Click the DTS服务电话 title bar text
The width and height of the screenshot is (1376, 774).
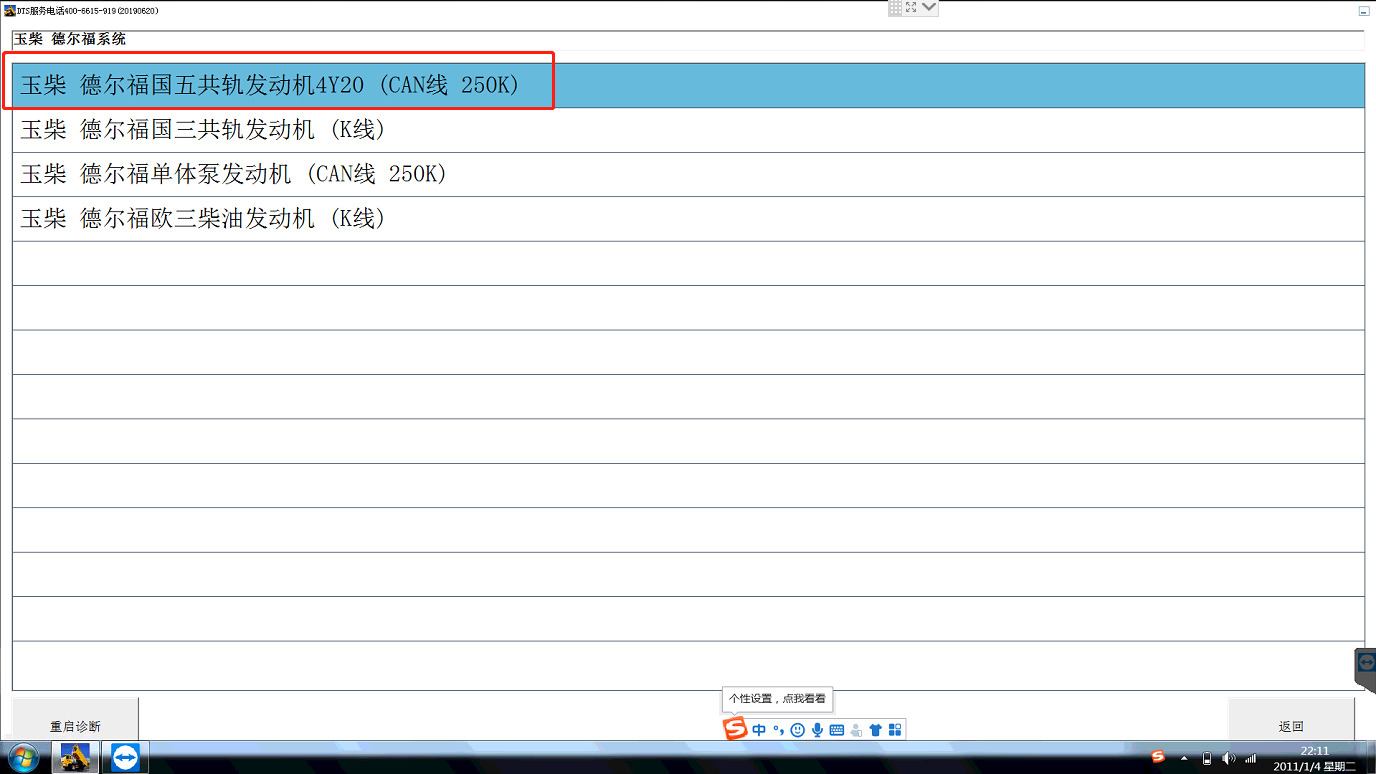click(x=88, y=10)
